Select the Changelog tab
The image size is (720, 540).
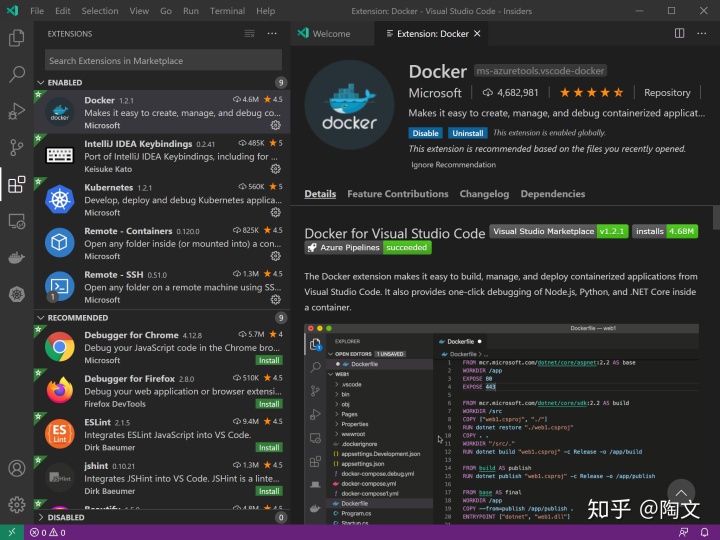(484, 194)
